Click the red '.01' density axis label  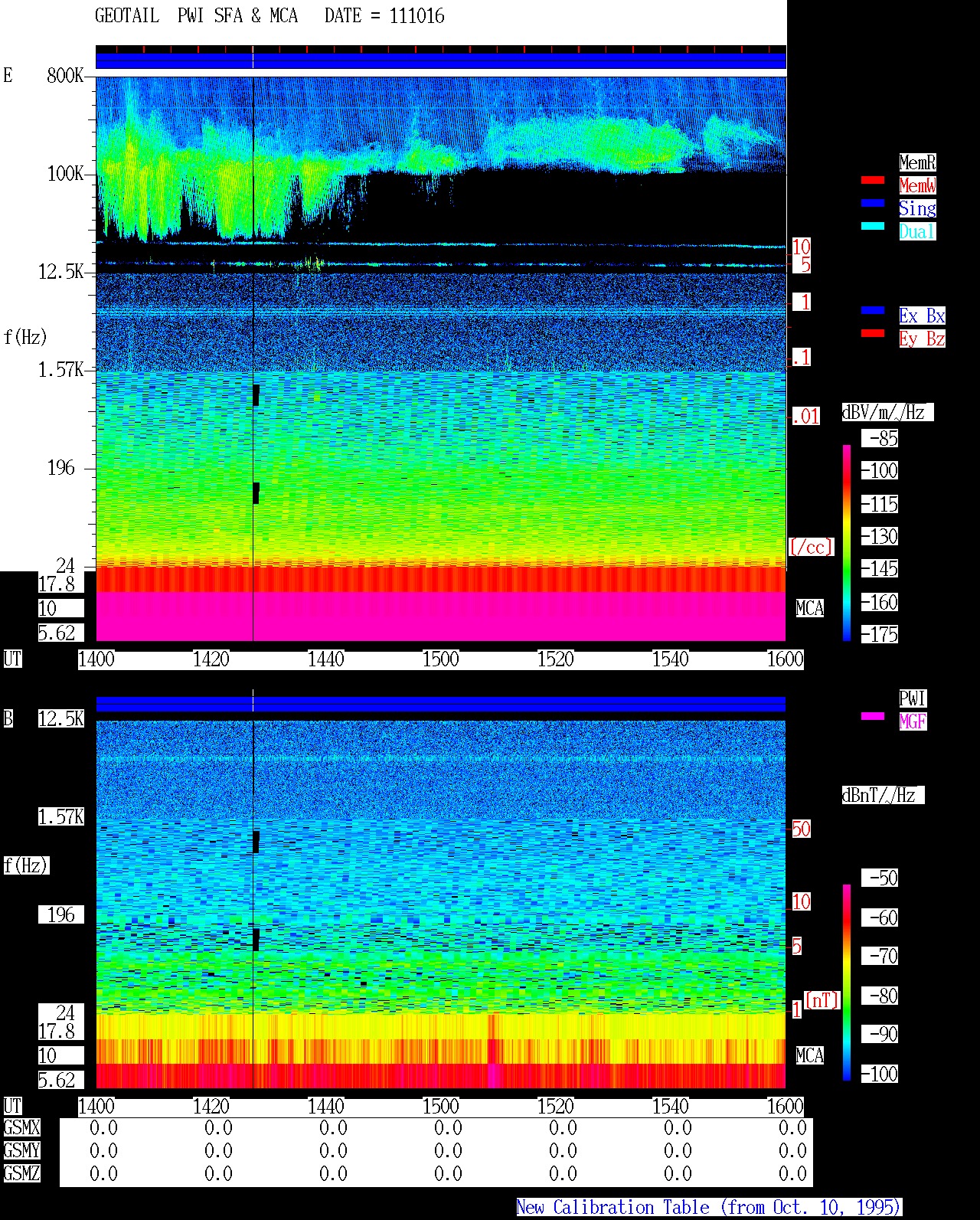click(805, 417)
